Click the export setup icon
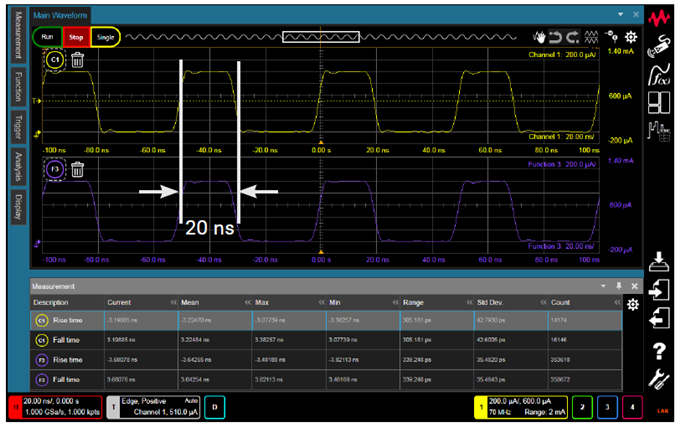Image resolution: width=680 pixels, height=427 pixels. point(659,318)
